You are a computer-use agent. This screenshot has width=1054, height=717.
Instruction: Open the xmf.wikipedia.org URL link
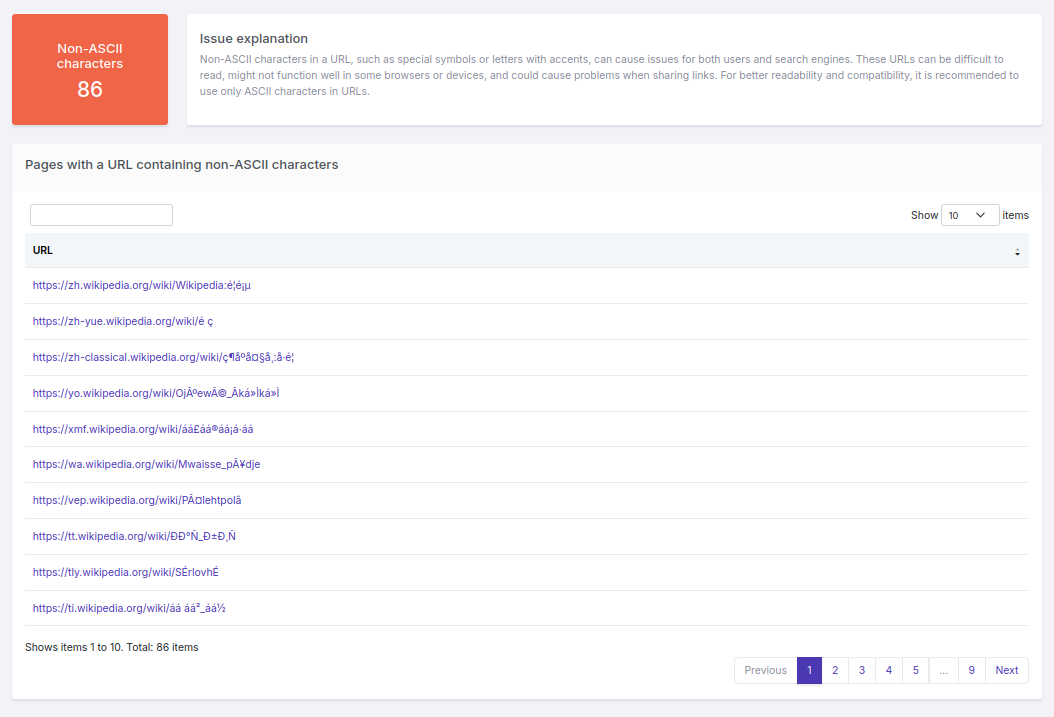pyautogui.click(x=143, y=429)
